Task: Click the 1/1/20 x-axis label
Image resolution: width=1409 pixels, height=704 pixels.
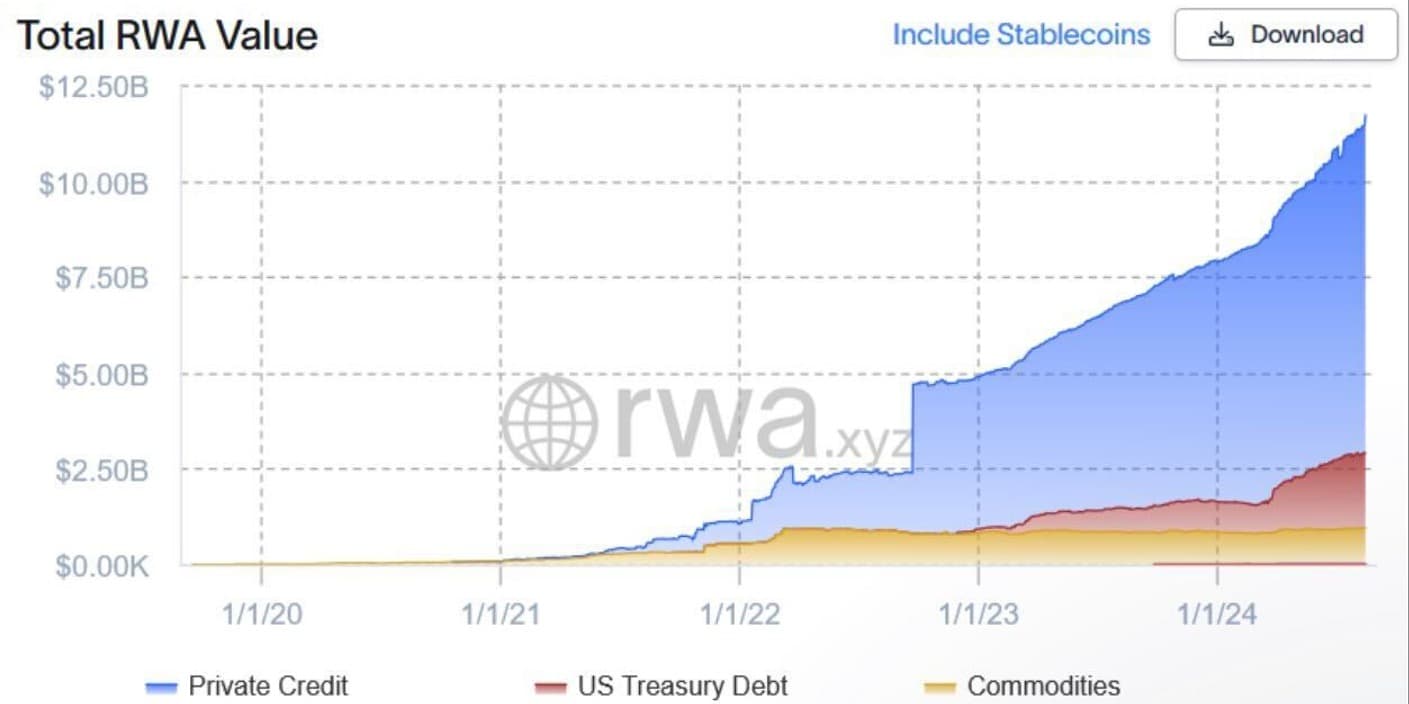Action: [261, 613]
